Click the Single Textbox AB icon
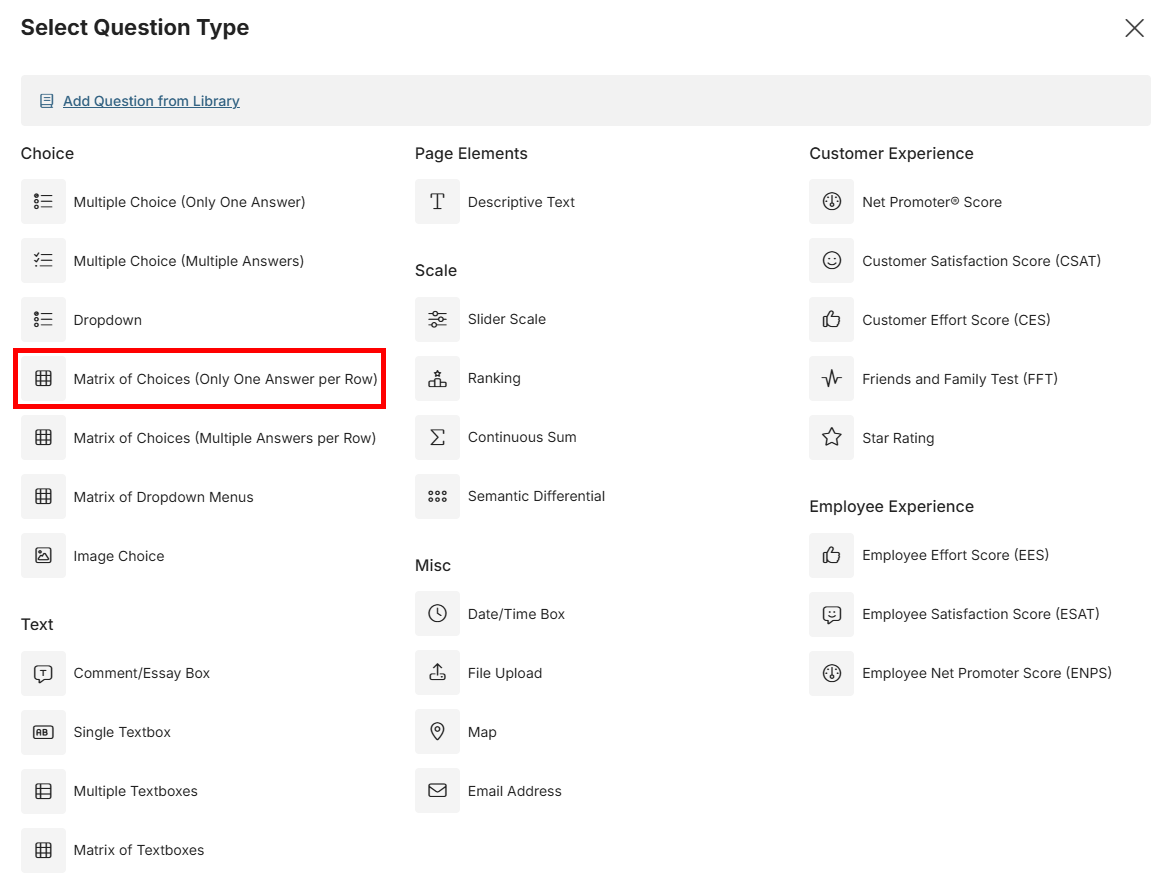Viewport: 1156px width, 896px height. point(43,732)
